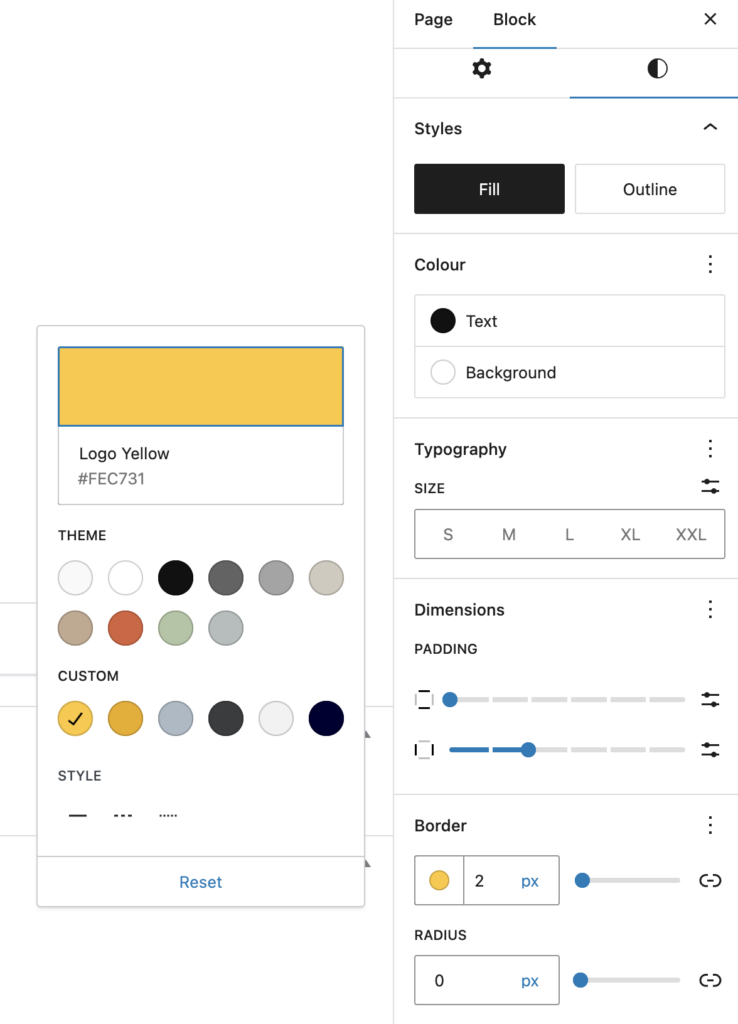Viewport: 738px width, 1024px height.
Task: Select the dashed border style
Action: click(x=123, y=816)
